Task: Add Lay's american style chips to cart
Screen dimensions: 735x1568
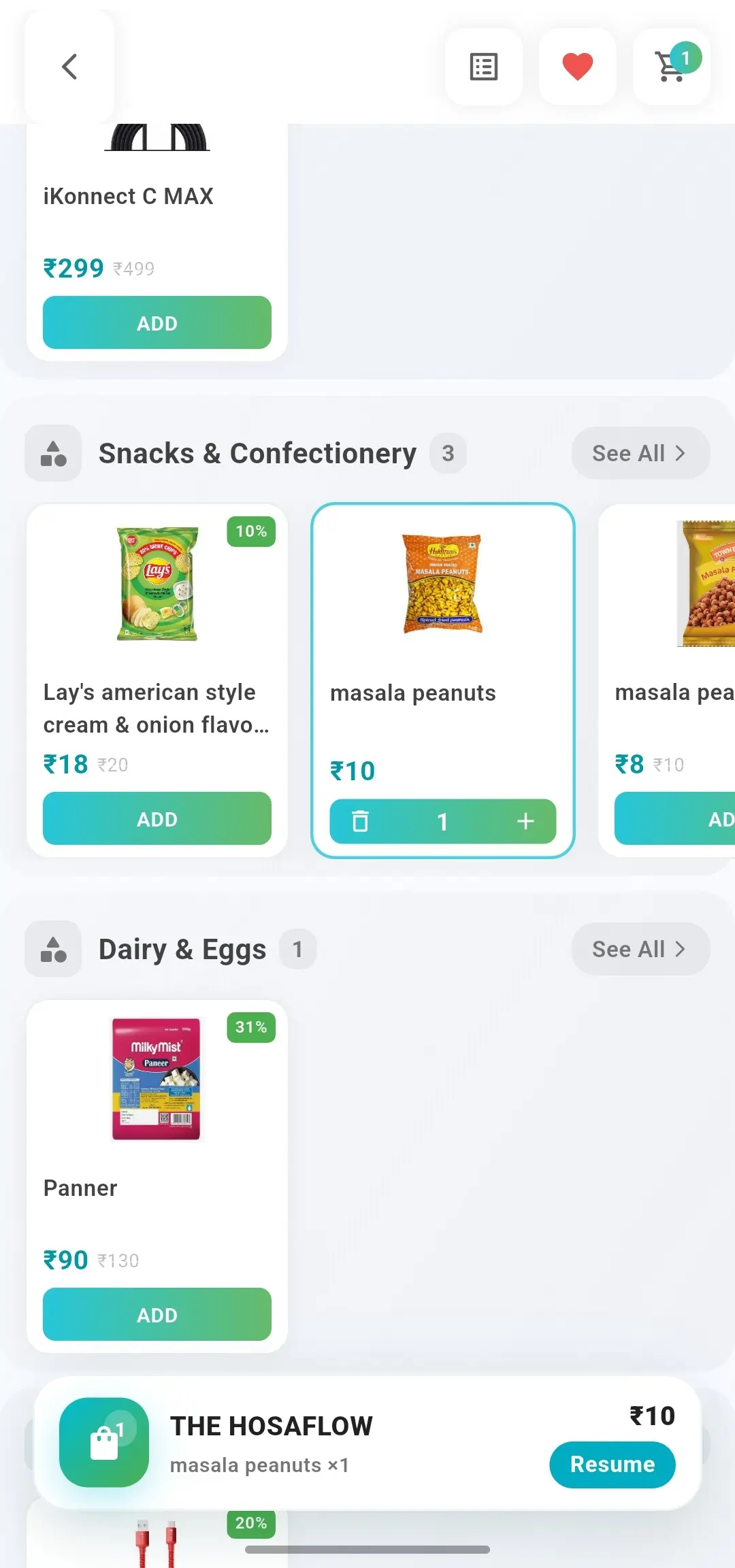Action: [157, 818]
